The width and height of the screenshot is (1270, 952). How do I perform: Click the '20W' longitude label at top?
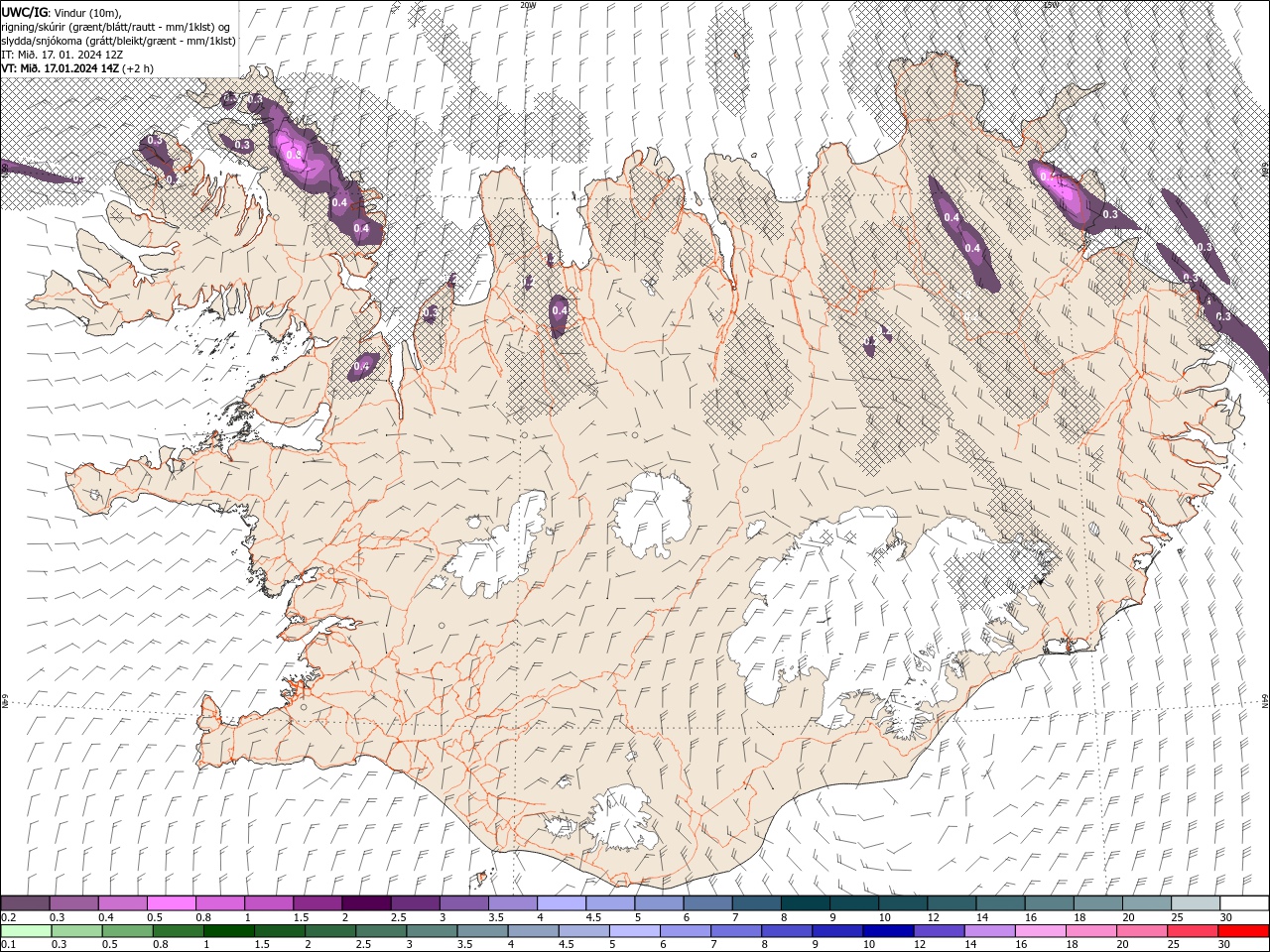click(529, 5)
